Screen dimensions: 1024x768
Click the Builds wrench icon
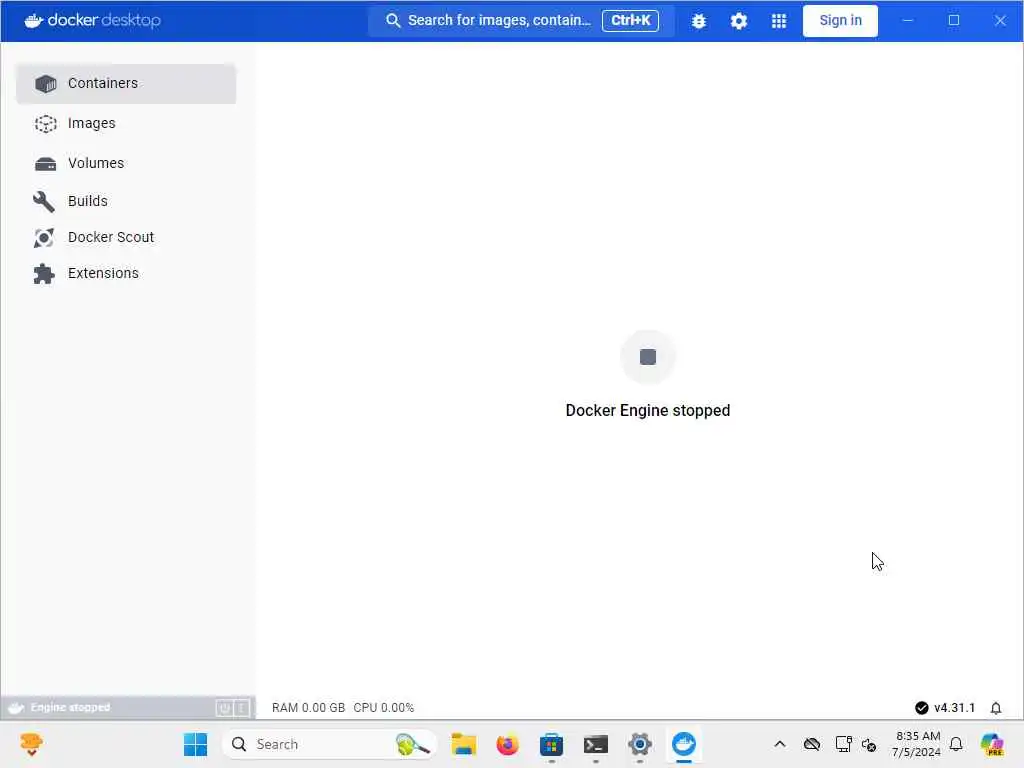(x=44, y=202)
